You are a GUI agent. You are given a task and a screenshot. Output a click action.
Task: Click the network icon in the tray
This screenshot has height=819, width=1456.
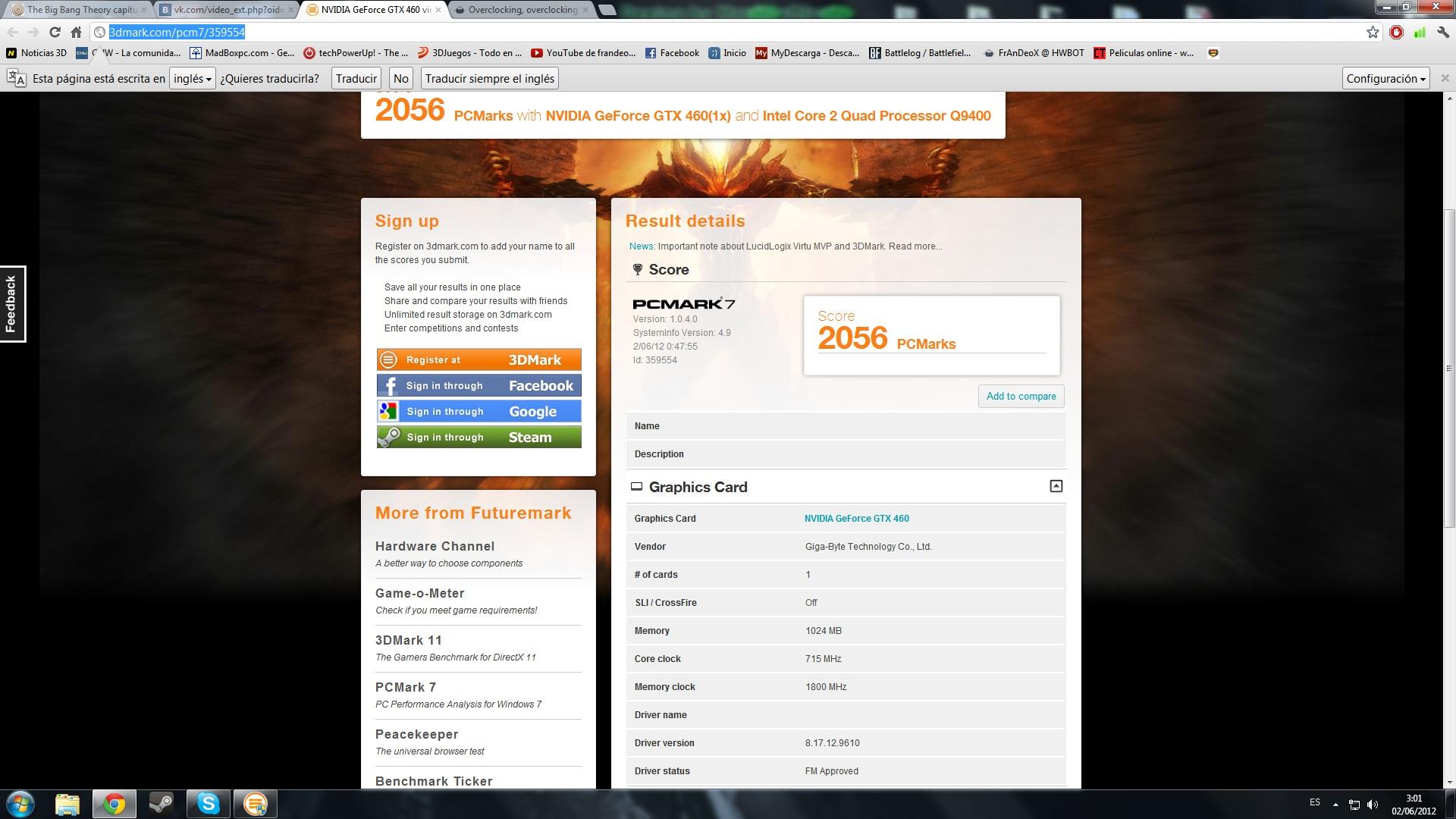coord(1354,805)
